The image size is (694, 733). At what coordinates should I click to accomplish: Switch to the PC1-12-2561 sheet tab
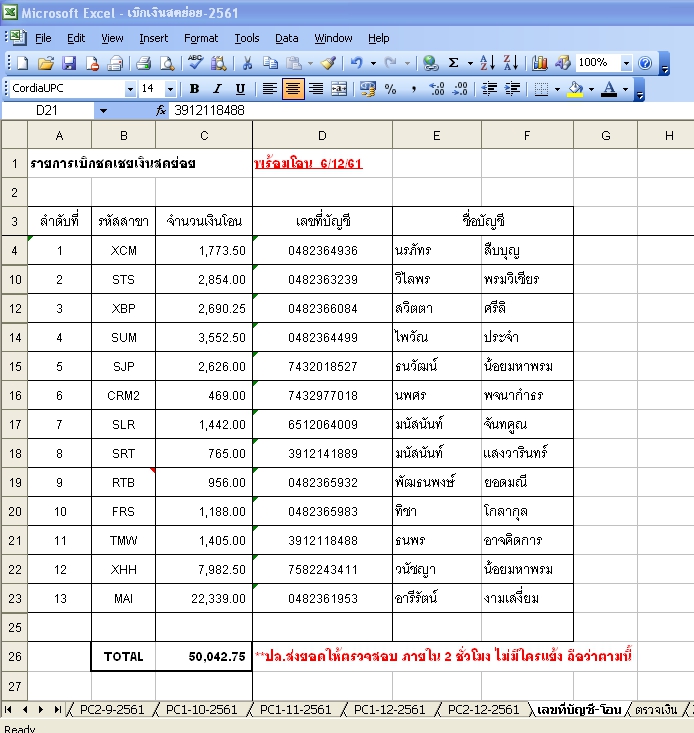(389, 710)
